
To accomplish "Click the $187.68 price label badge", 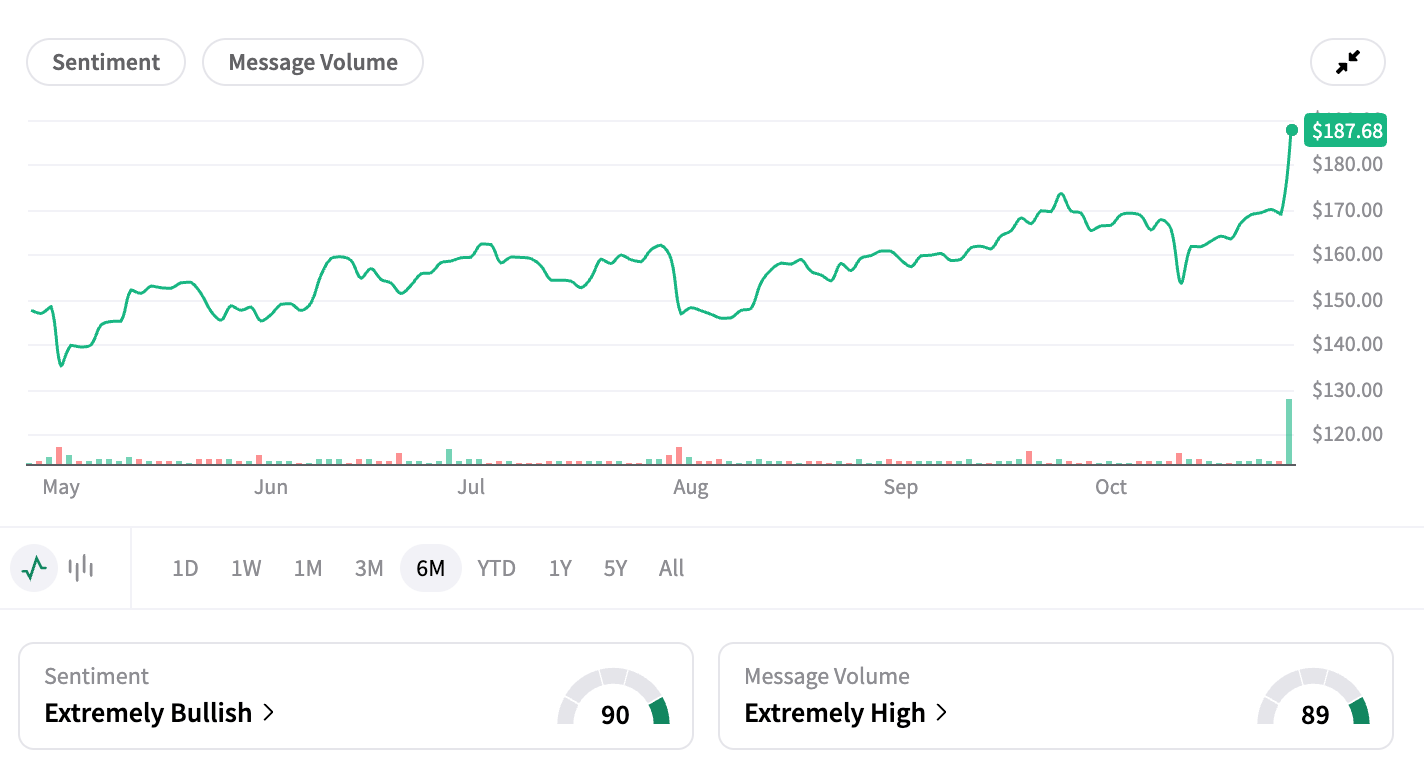I will [x=1346, y=130].
